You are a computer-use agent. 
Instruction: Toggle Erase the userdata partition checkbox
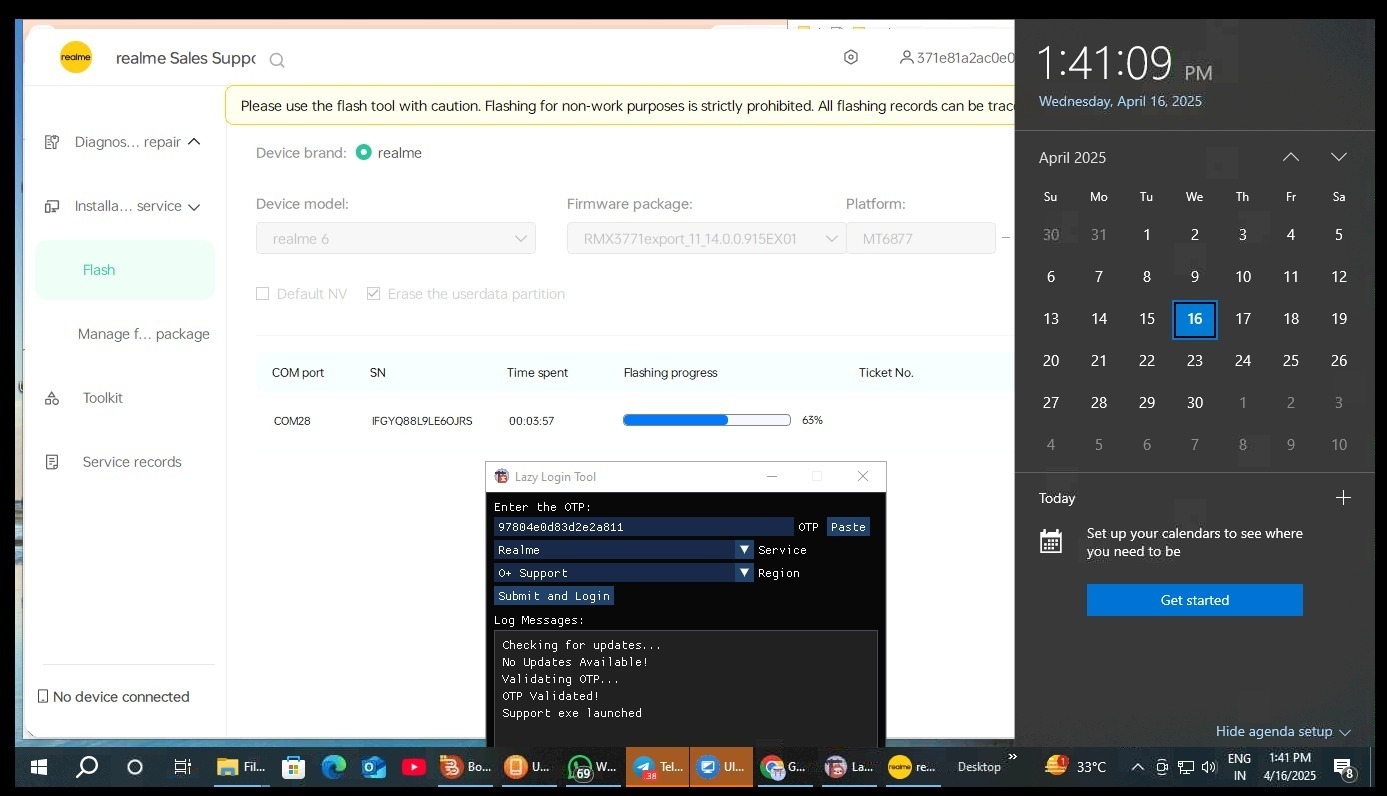pos(374,294)
